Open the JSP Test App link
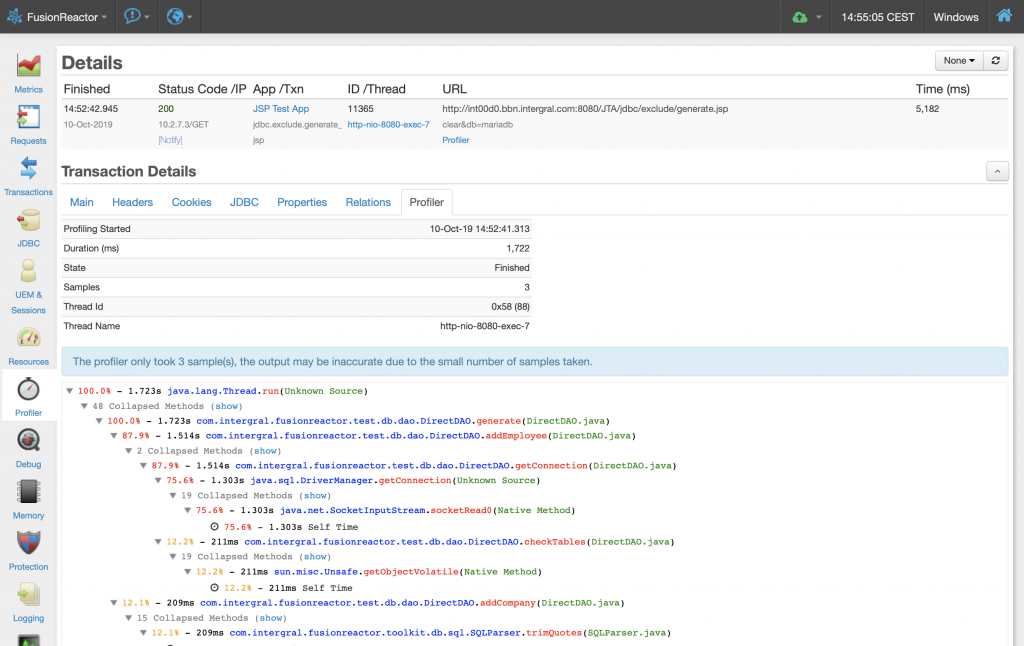 click(x=281, y=109)
